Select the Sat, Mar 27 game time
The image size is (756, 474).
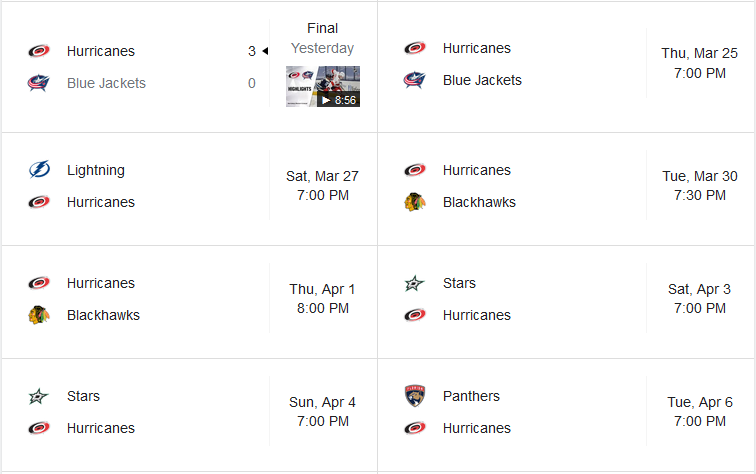pyautogui.click(x=322, y=185)
